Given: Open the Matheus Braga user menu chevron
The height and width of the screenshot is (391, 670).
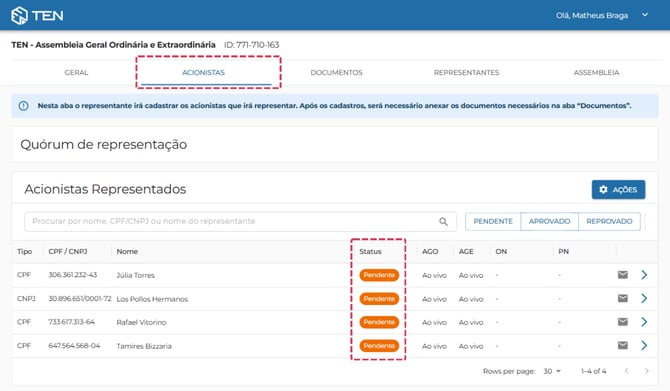Looking at the screenshot, I should pos(645,15).
